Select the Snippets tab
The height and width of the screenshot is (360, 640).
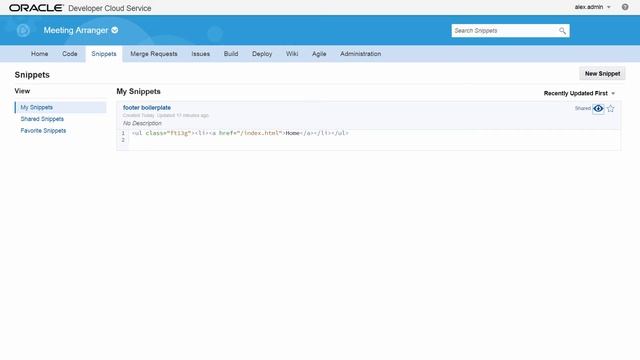point(104,53)
